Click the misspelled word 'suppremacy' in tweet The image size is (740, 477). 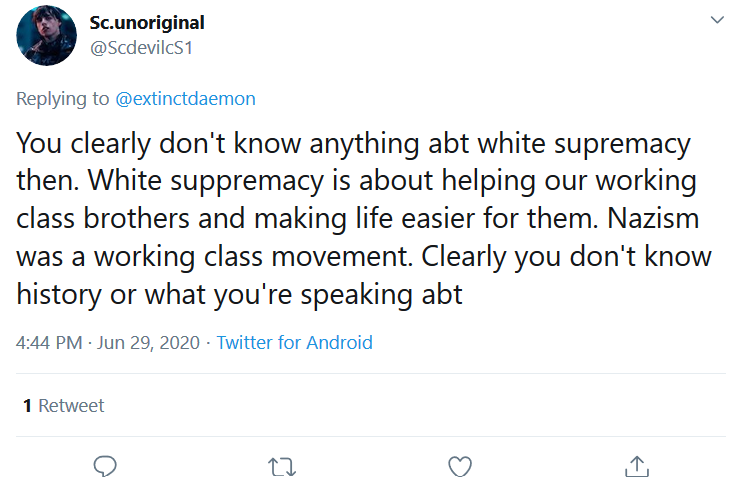coord(247,181)
